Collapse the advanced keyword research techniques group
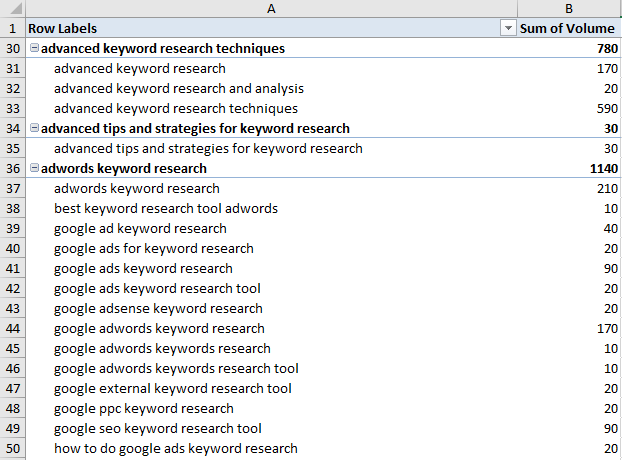The image size is (622, 460). (35, 48)
